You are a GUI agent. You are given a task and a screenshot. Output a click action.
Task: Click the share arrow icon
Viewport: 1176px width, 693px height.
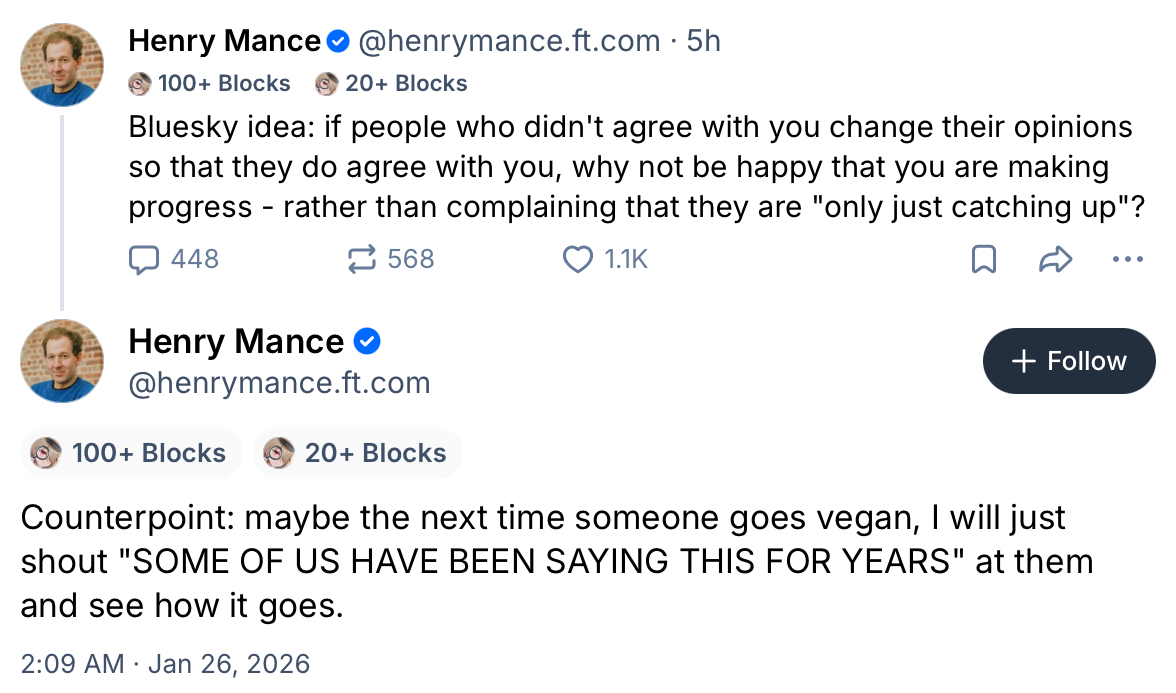1055,260
